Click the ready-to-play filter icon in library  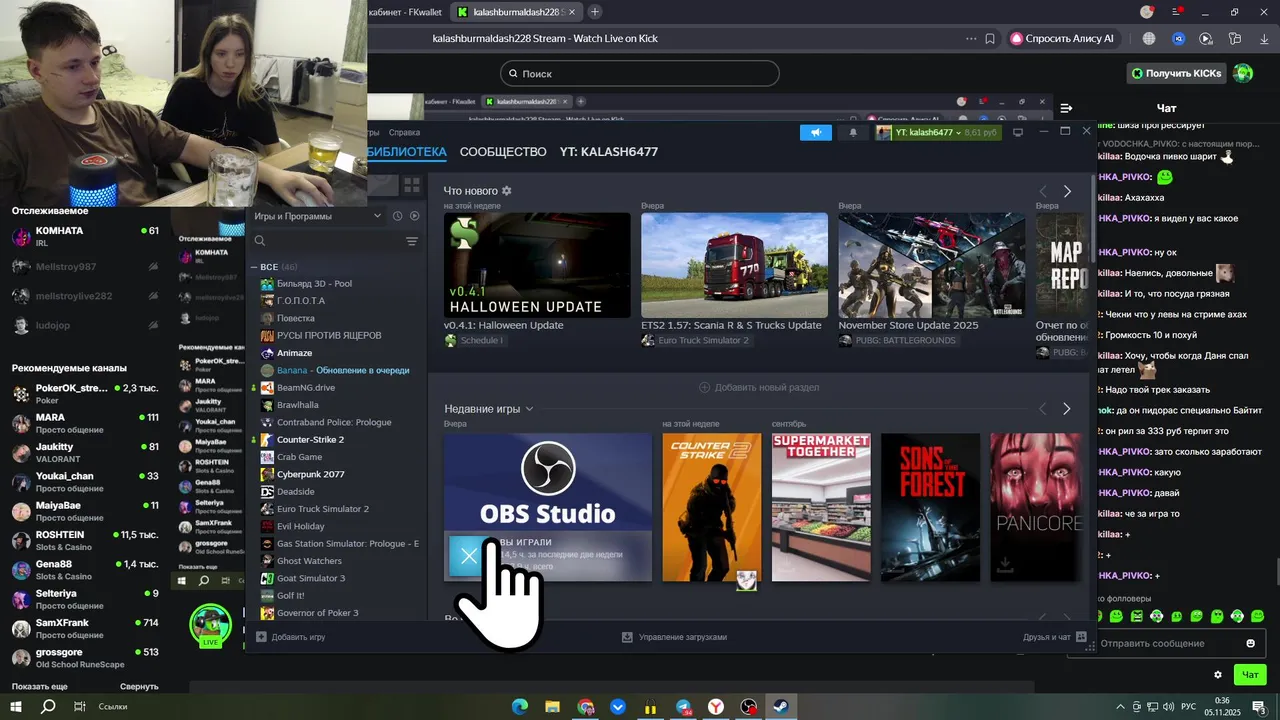[414, 216]
